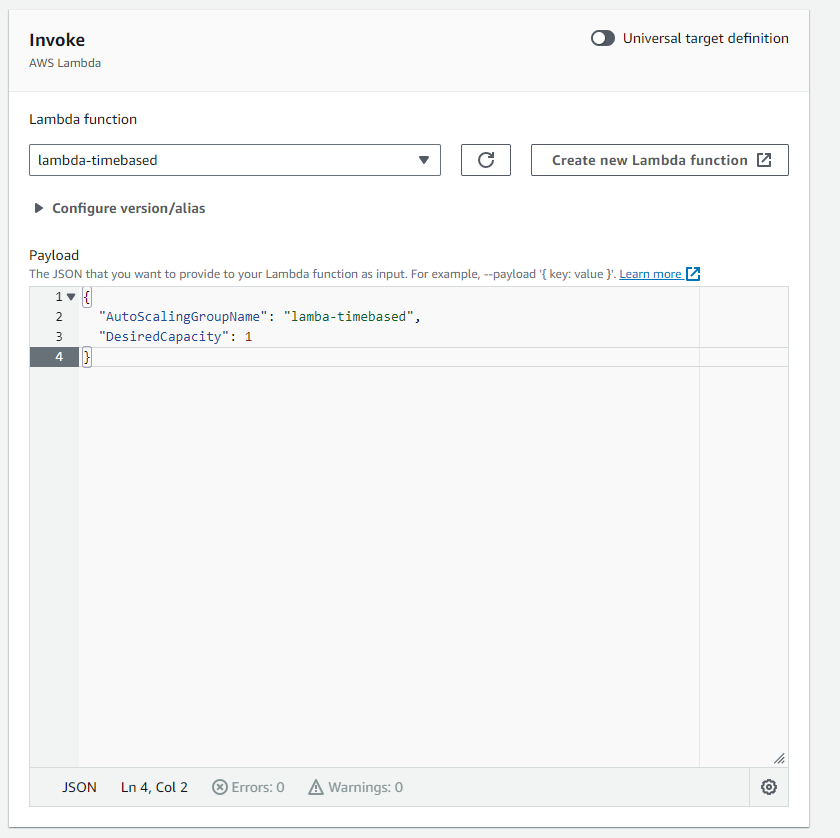Grab the editor resize handle corner
840x838 pixels.
[x=779, y=758]
